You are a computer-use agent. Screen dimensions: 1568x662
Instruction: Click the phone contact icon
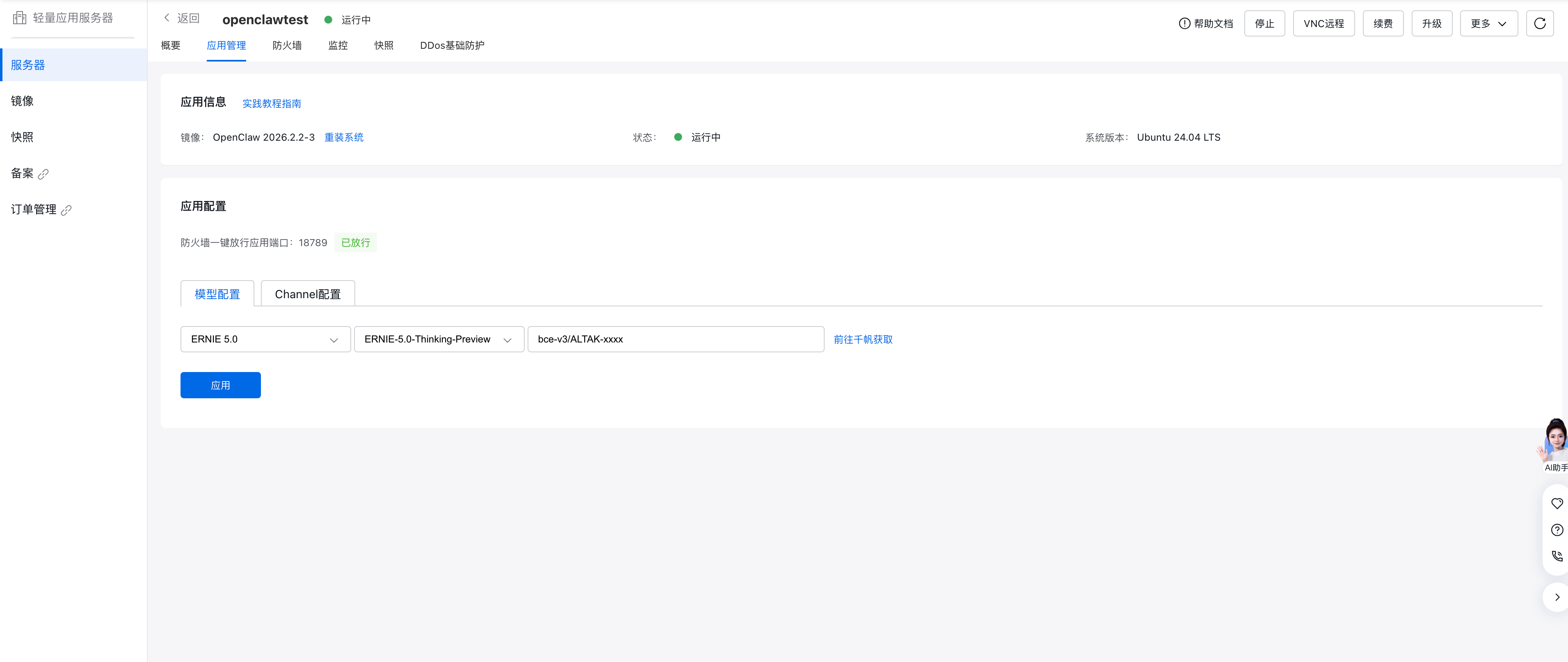pyautogui.click(x=1557, y=556)
